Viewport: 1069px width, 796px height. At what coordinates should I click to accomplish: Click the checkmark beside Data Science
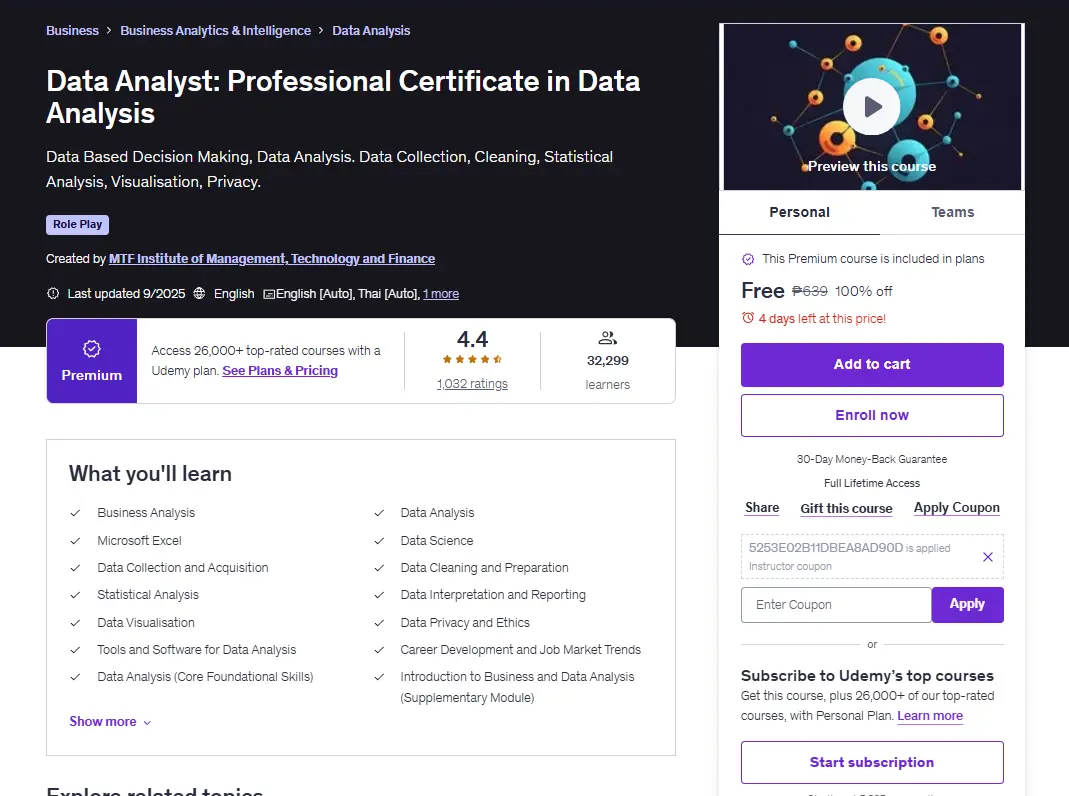click(379, 541)
